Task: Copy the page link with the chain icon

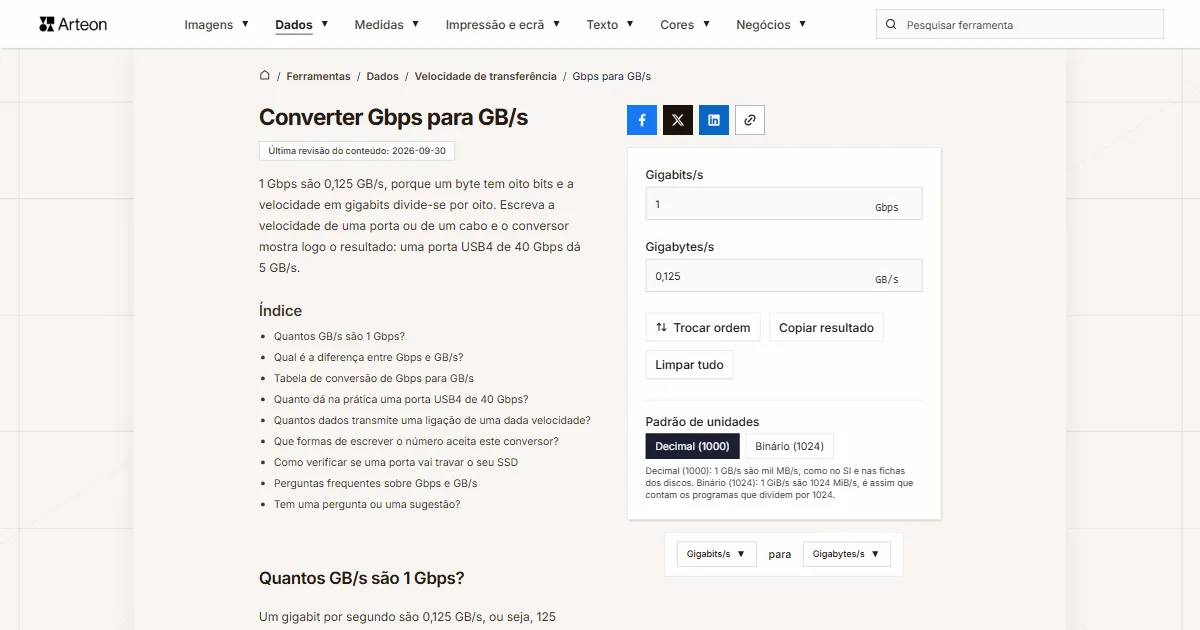Action: coord(750,120)
